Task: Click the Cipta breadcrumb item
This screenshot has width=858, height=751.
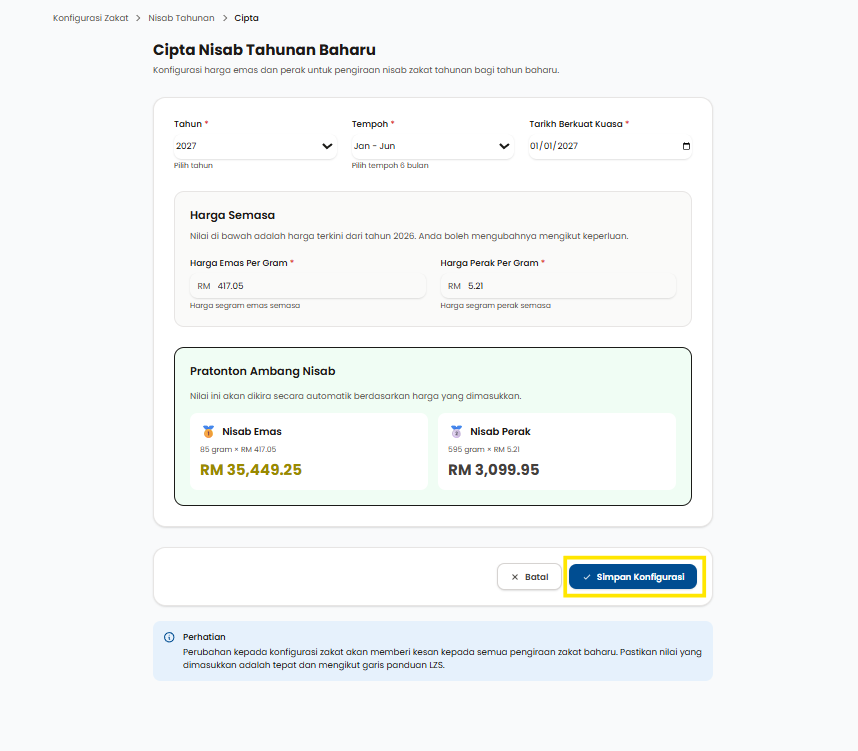Action: click(x=247, y=18)
